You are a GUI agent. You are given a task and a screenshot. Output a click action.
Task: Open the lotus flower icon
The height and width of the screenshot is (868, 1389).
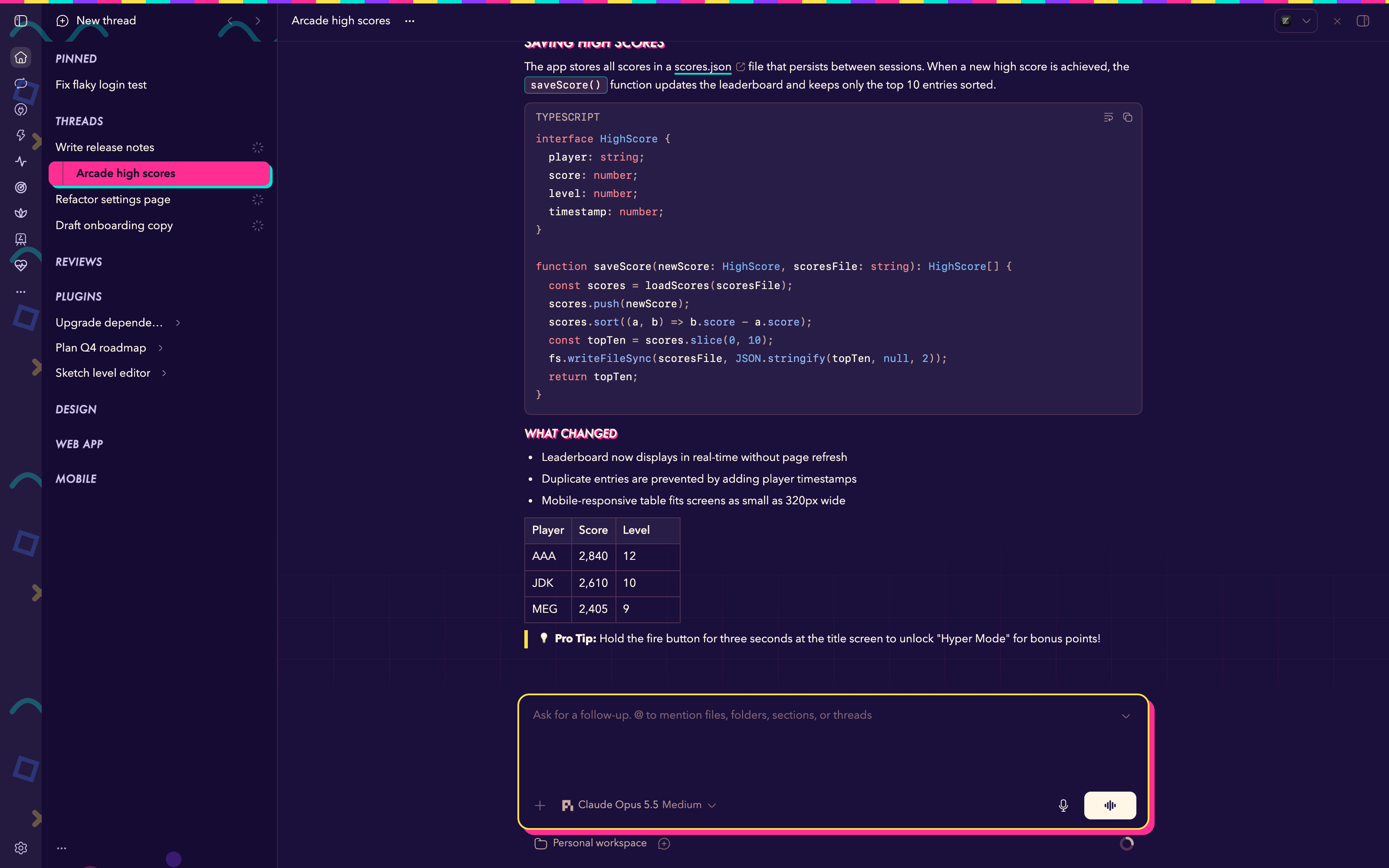(21, 213)
